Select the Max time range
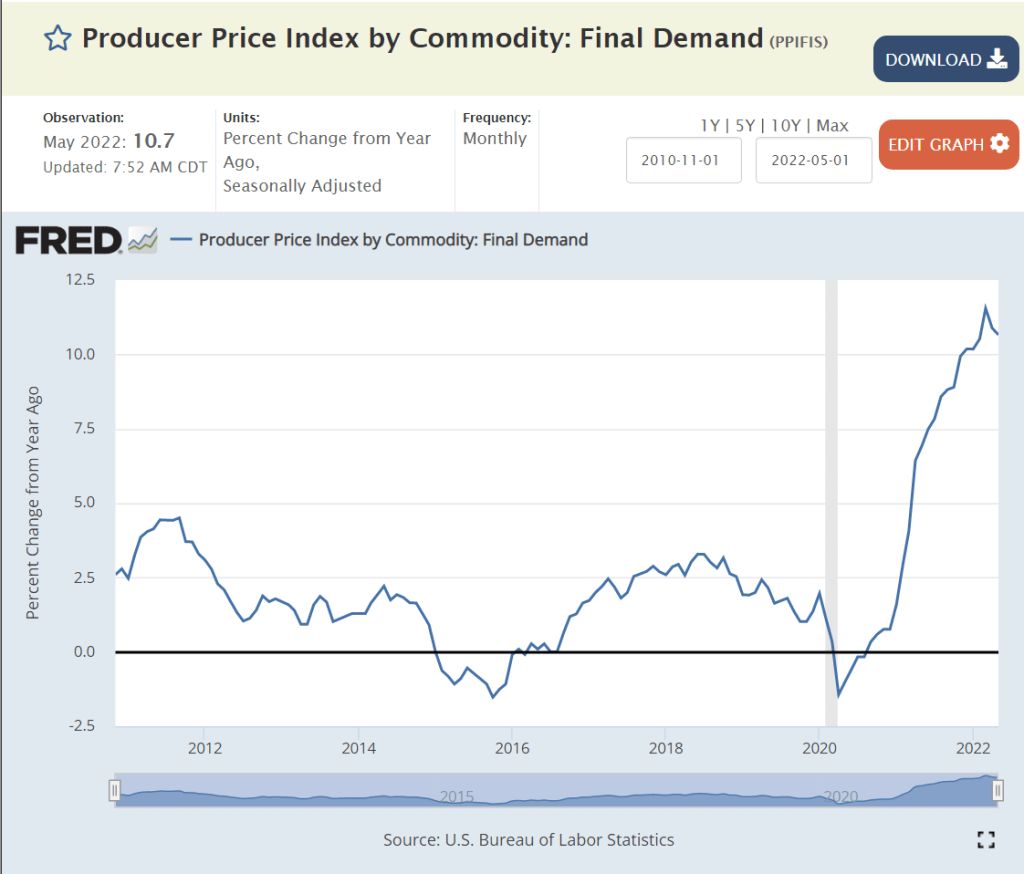 [x=831, y=125]
